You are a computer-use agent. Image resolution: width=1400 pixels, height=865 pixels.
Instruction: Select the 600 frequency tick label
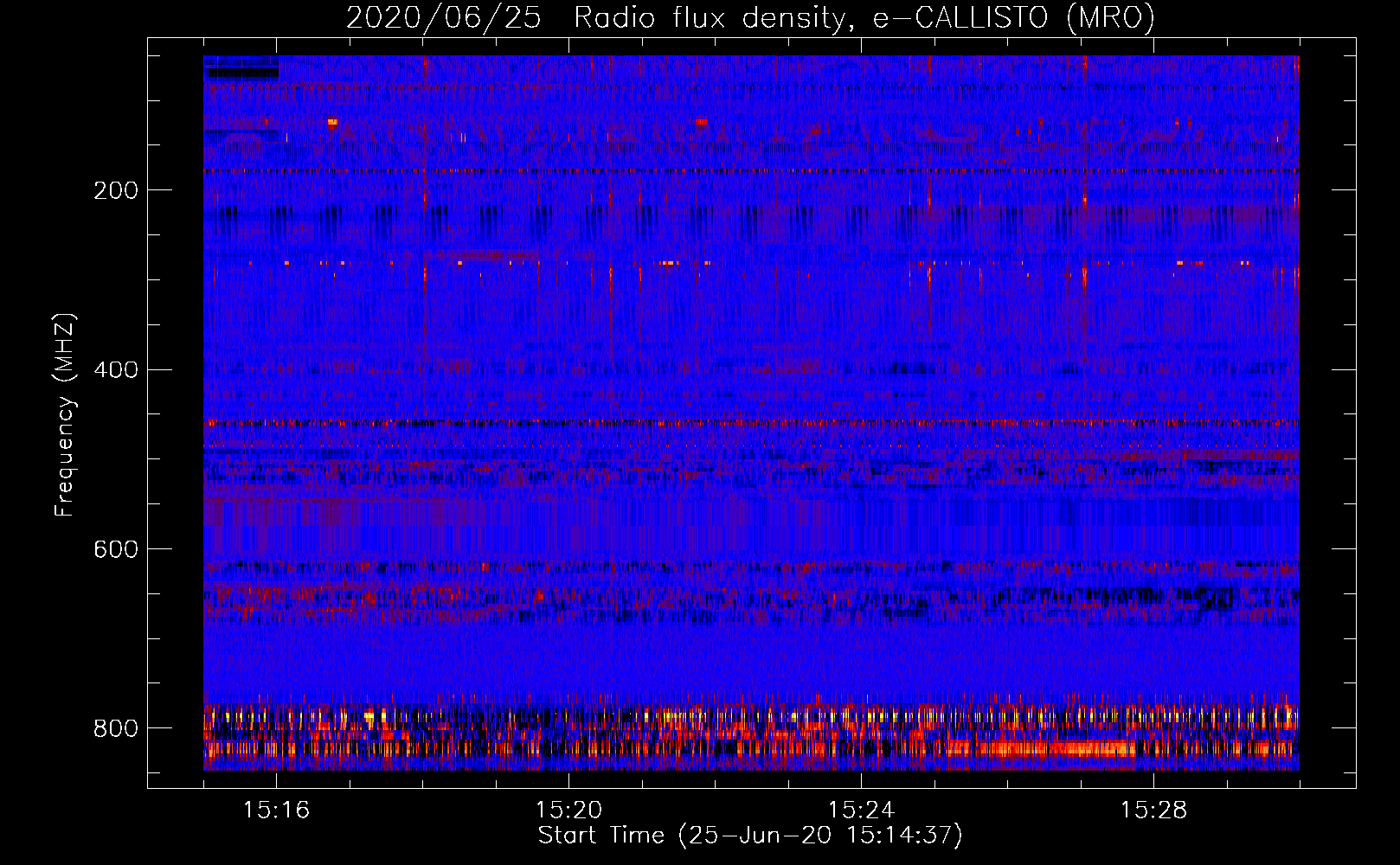pyautogui.click(x=116, y=550)
